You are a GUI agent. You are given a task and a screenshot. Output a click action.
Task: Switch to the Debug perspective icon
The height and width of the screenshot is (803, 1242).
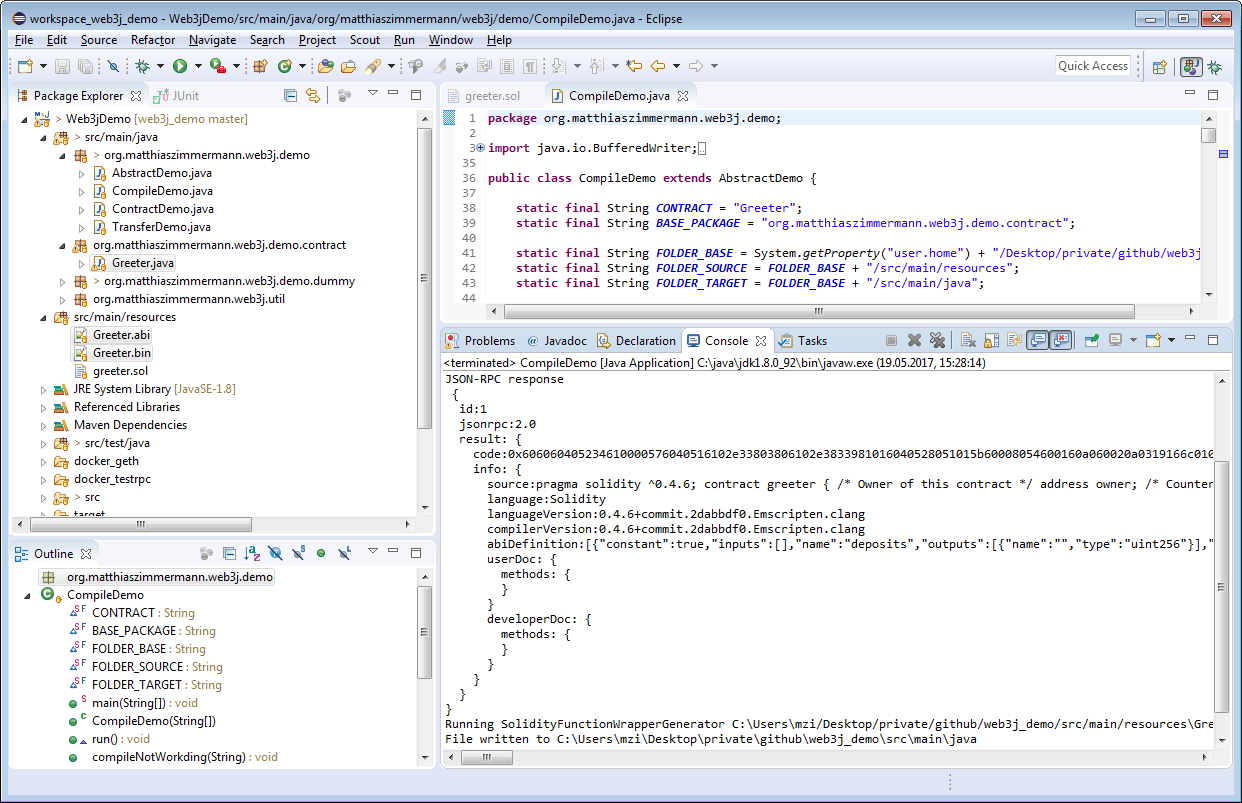pyautogui.click(x=1214, y=67)
